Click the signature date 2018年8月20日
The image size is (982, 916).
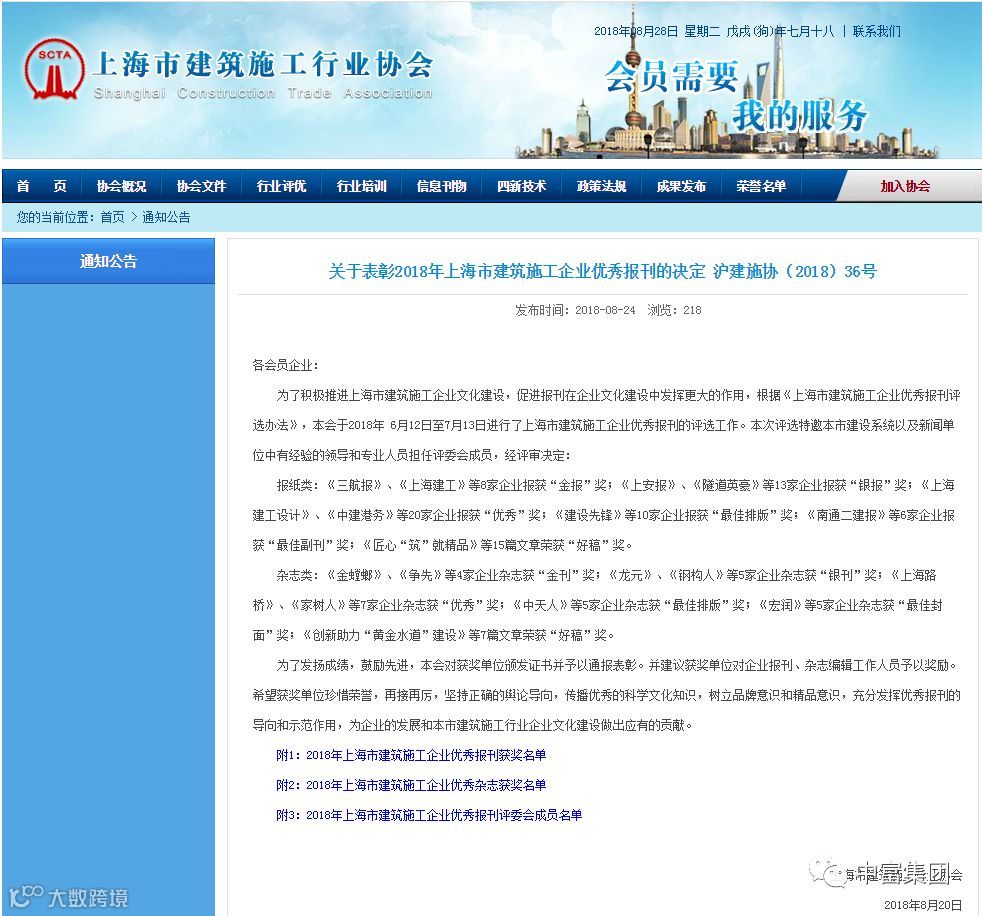tap(923, 905)
